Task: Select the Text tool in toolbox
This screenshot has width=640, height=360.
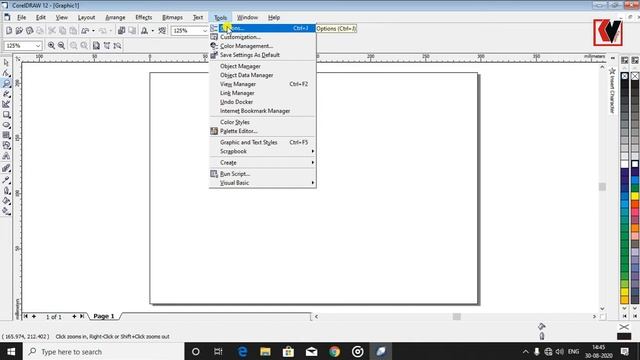Action: tap(6, 156)
